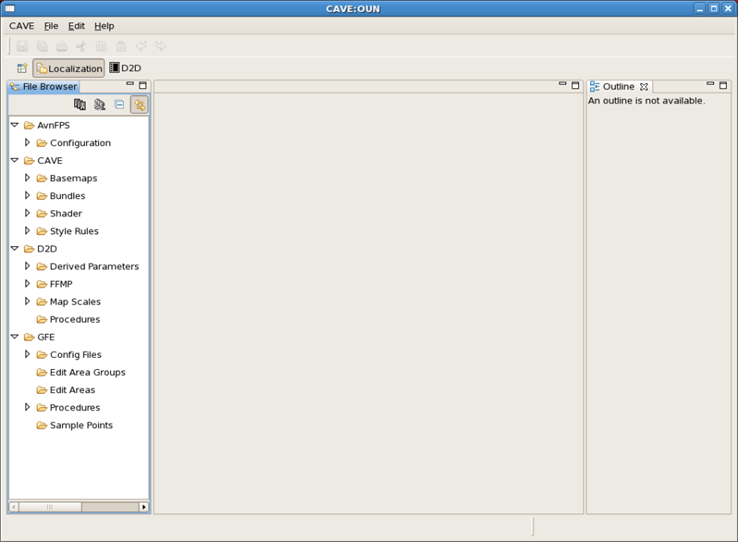Image resolution: width=738 pixels, height=542 pixels.
Task: Click the Paste clipboard icon
Action: click(x=121, y=46)
